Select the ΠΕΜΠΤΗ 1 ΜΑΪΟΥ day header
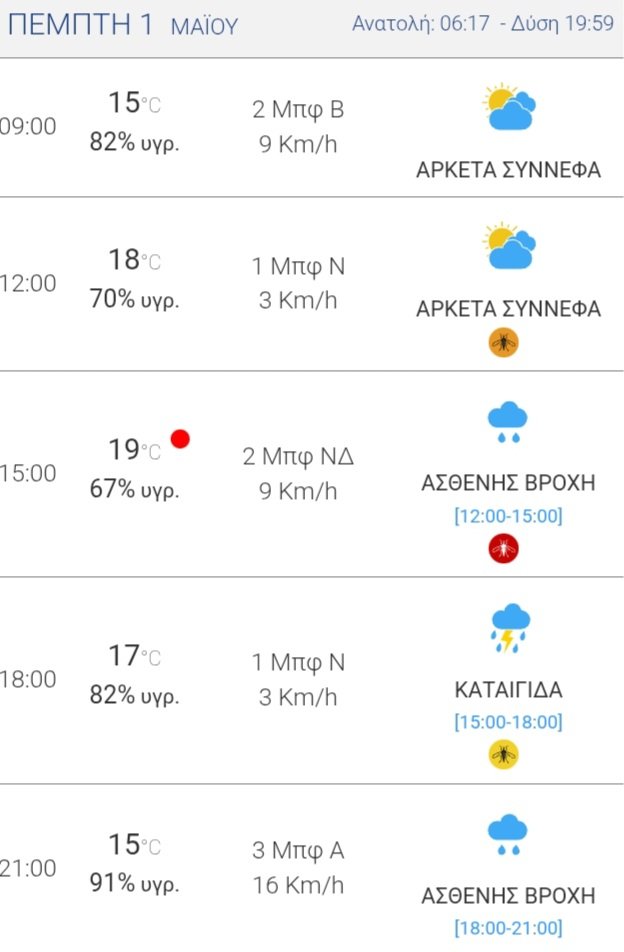624x952 pixels. tap(123, 25)
